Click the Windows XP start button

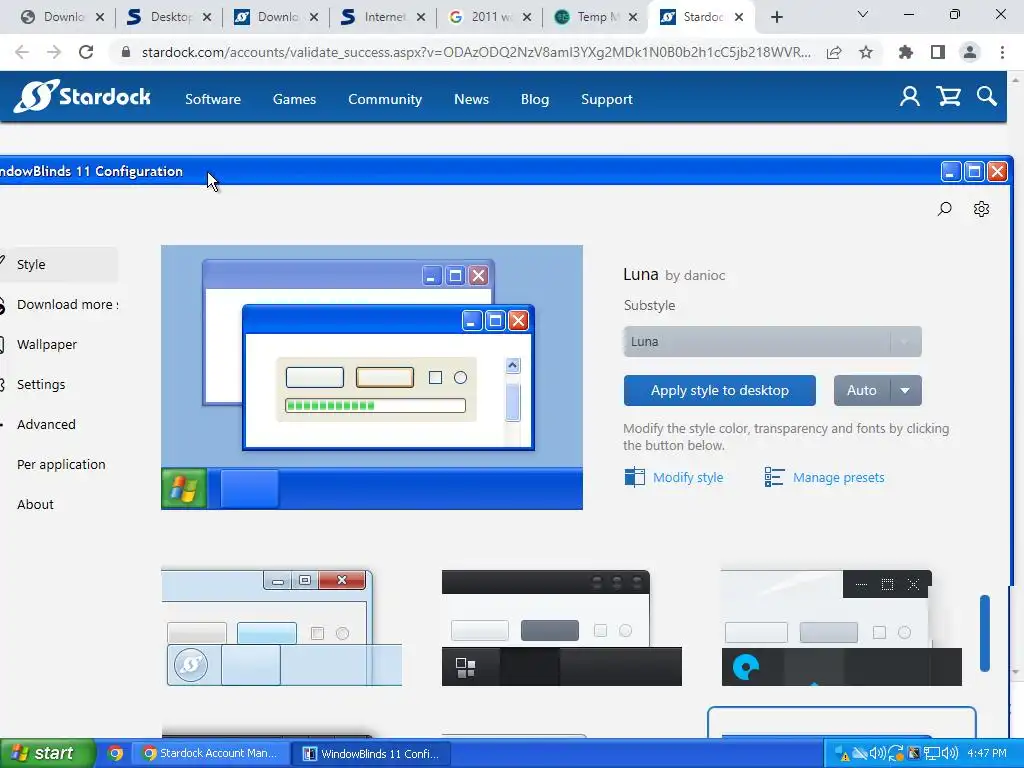[x=47, y=753]
